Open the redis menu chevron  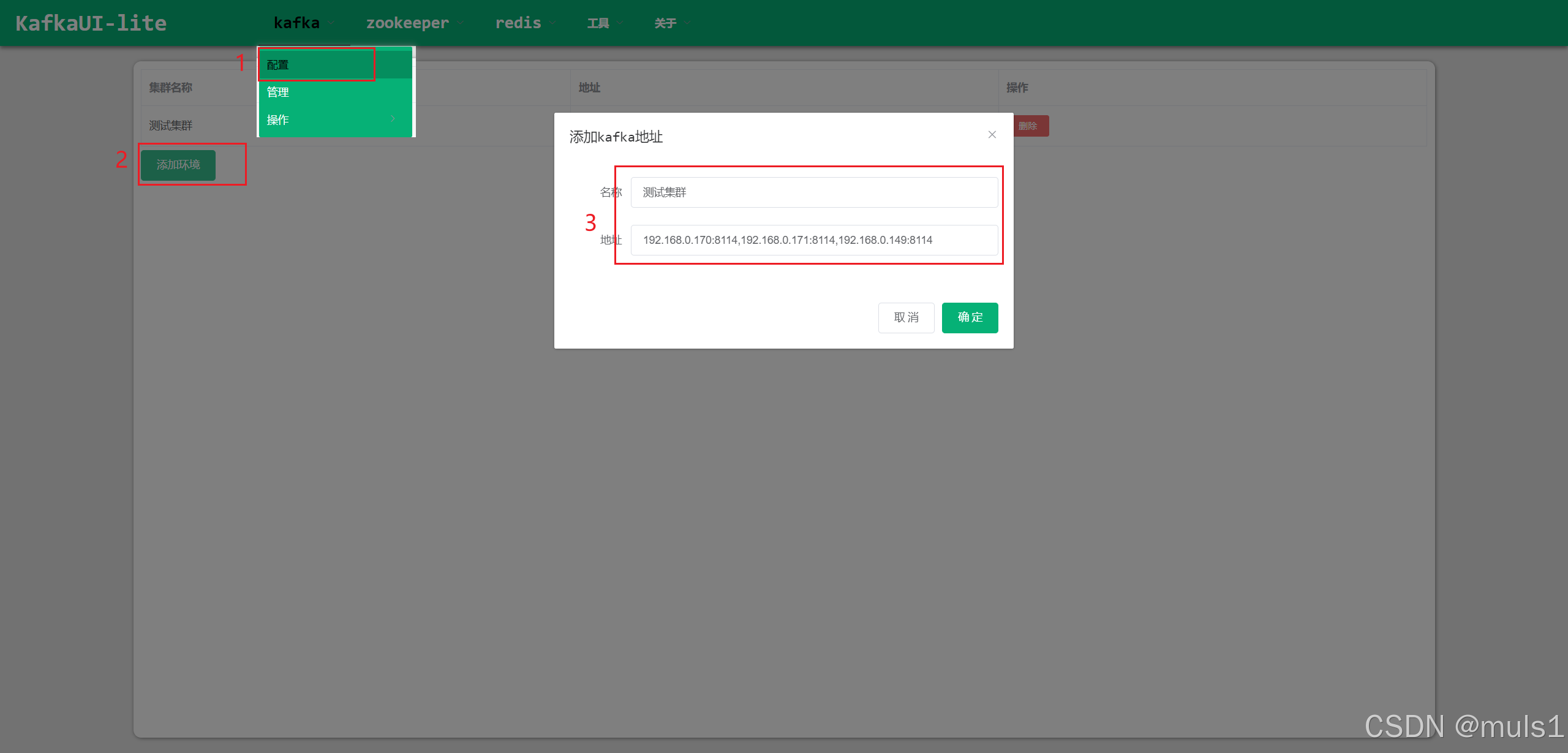point(552,23)
